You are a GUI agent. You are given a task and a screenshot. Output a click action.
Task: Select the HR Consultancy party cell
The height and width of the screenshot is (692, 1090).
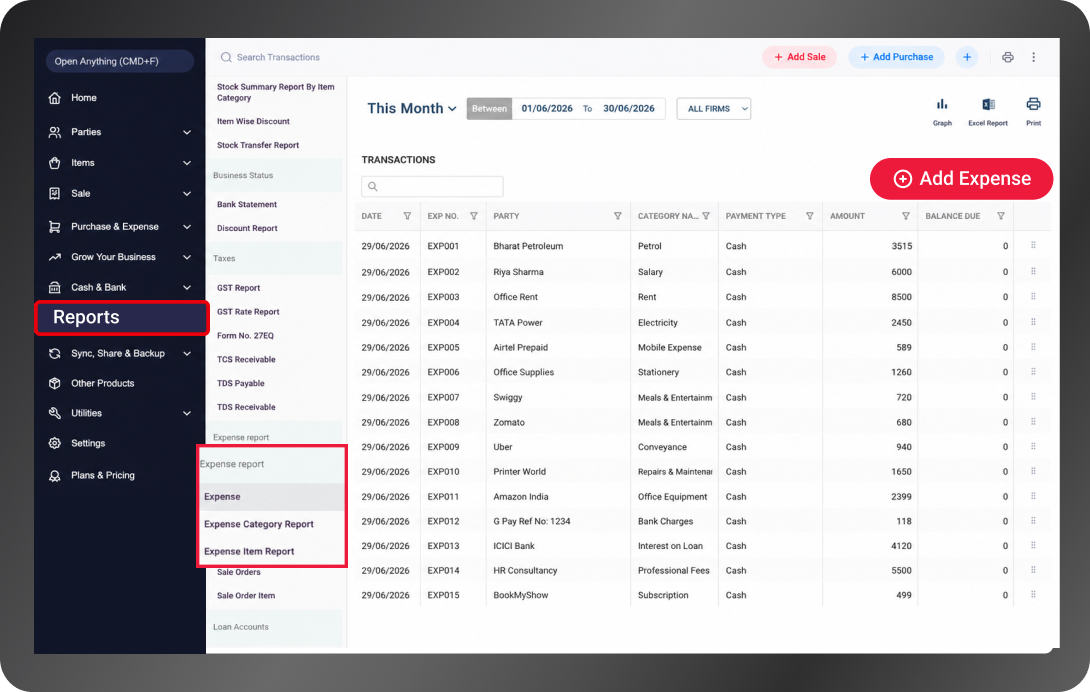tap(526, 570)
